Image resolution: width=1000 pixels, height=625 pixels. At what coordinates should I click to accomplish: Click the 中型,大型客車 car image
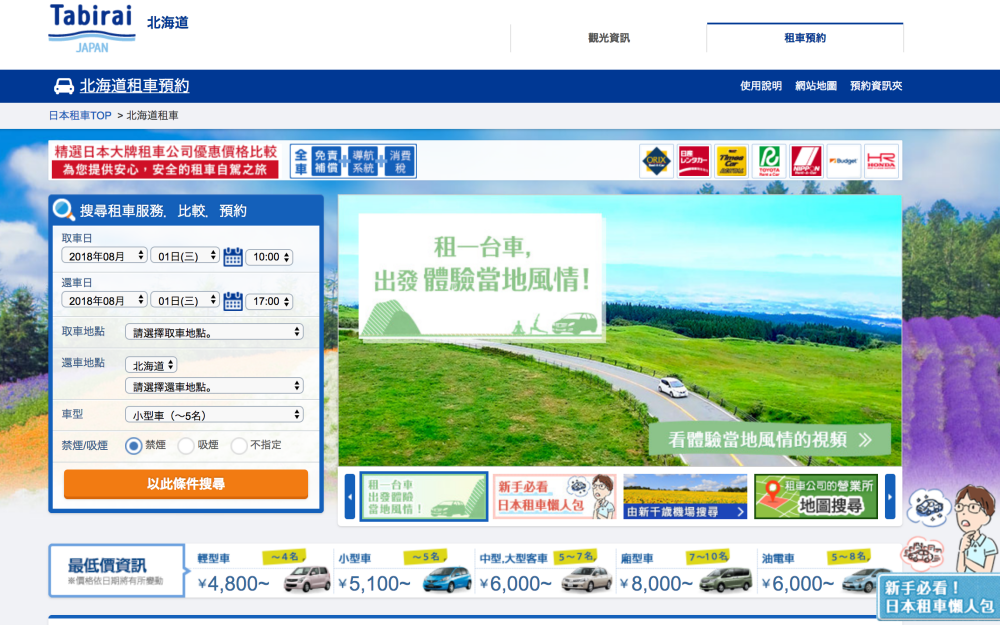pos(587,579)
